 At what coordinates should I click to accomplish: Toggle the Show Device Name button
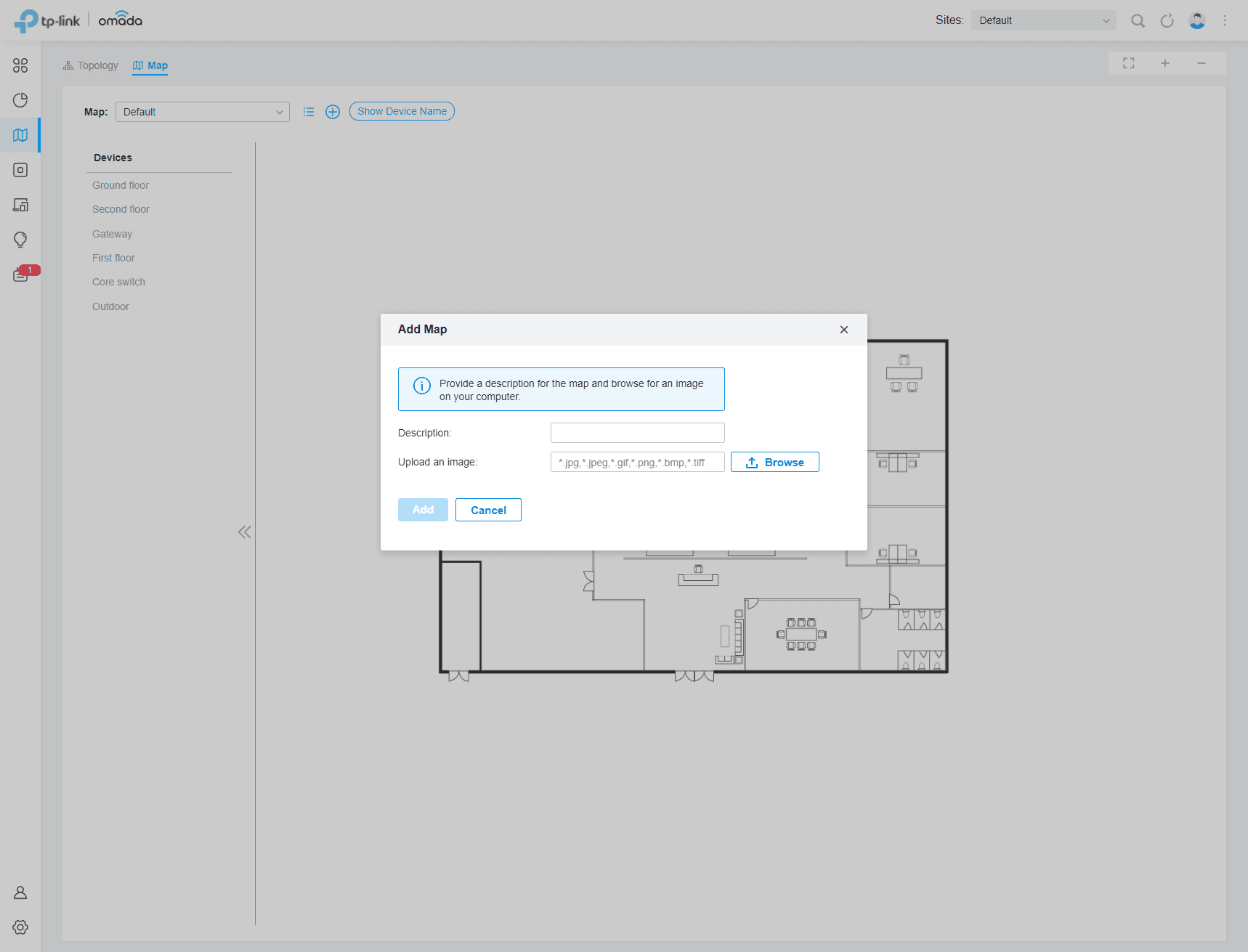pos(402,111)
